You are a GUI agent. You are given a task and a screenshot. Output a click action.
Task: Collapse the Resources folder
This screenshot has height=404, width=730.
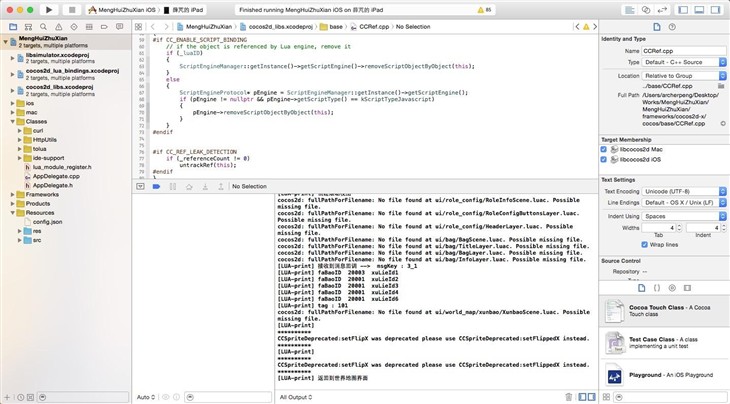pos(13,213)
